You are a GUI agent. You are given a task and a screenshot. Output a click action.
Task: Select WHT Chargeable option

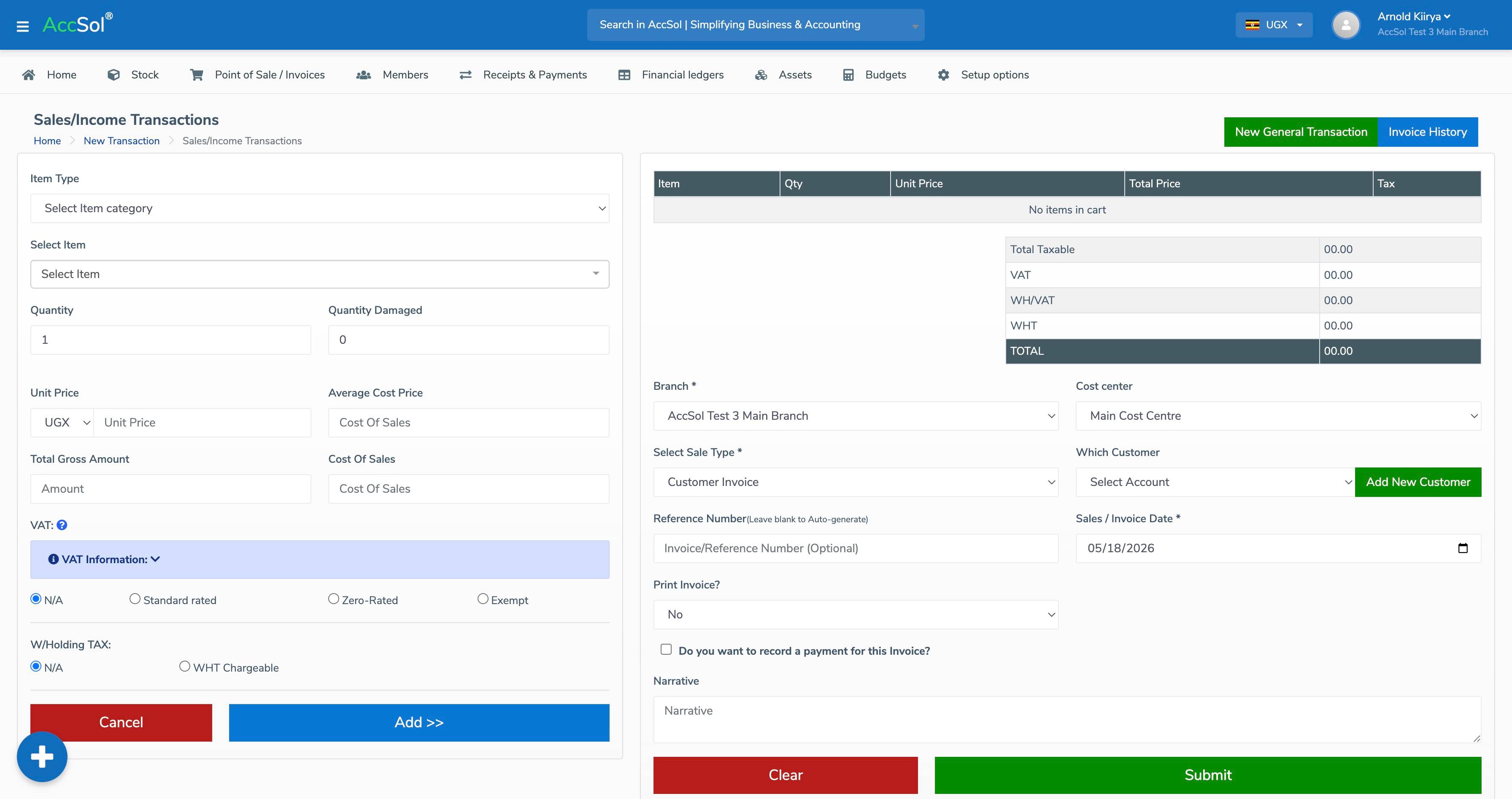(185, 666)
